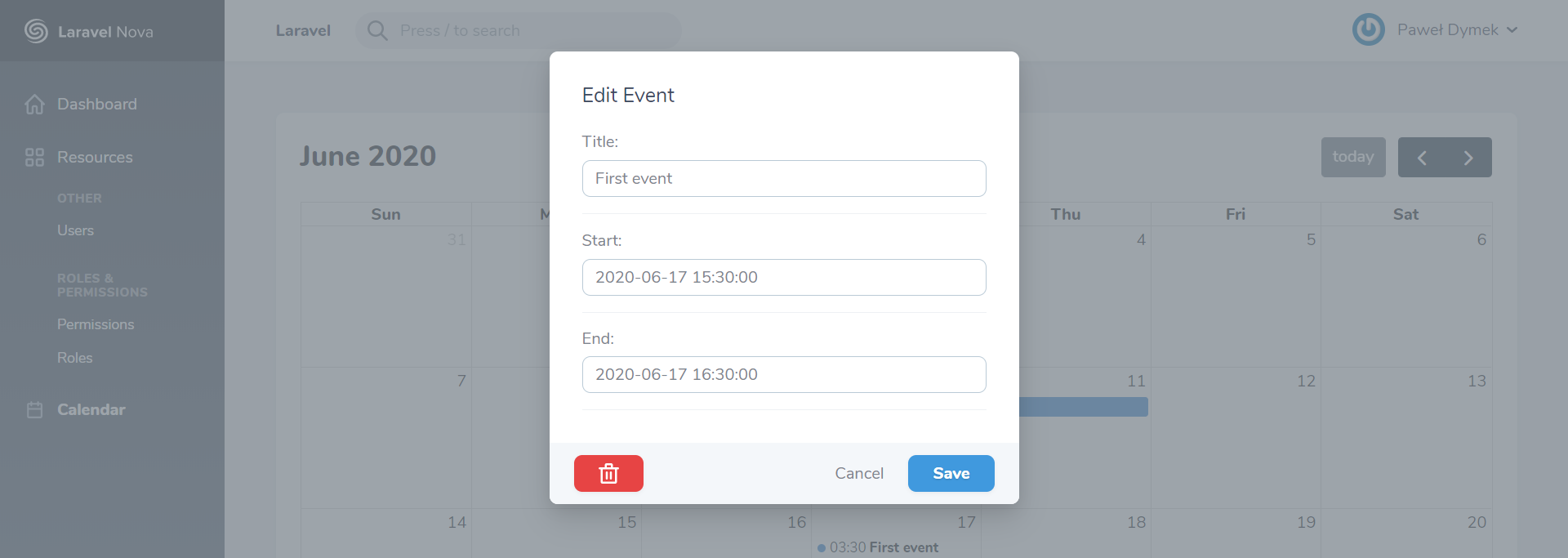Open Users in the sidebar
Screen dimensions: 1568x558
[75, 230]
